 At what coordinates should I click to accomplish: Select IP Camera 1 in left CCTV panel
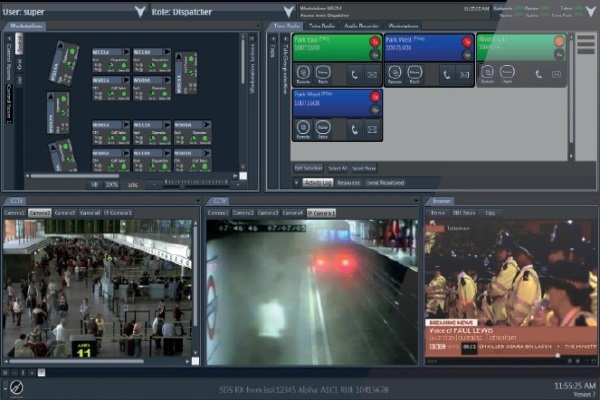point(118,213)
